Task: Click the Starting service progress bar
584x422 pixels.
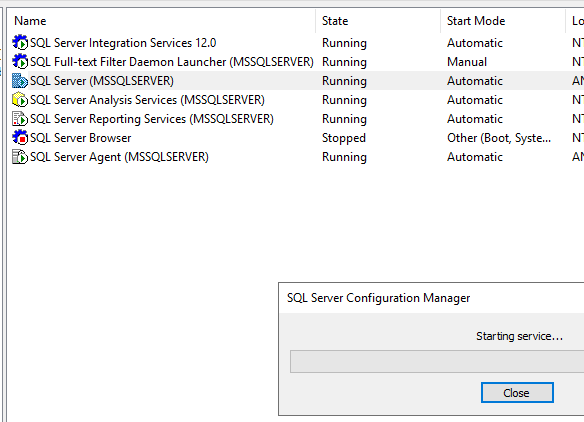Action: [437, 361]
